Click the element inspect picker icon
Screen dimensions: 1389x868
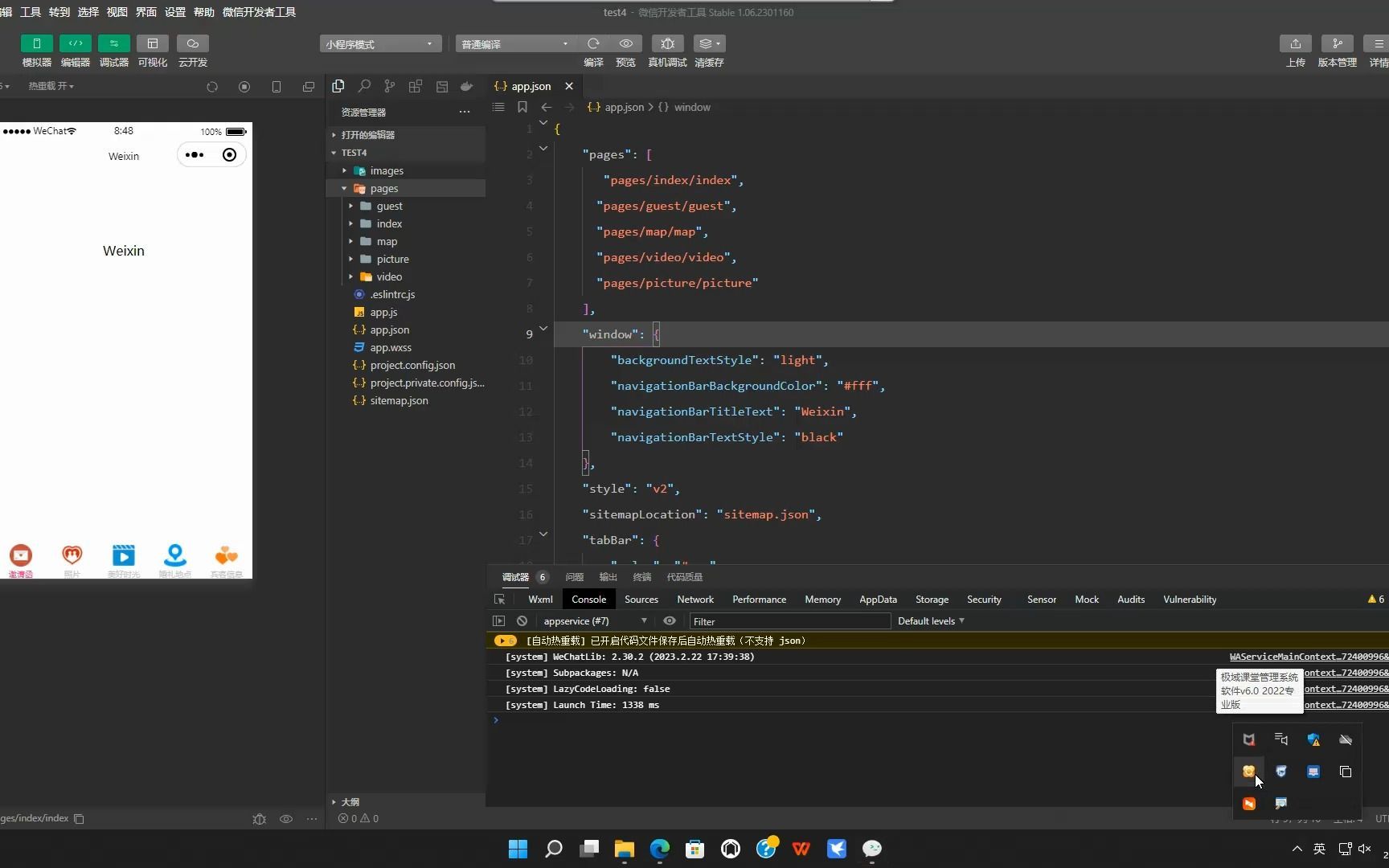499,600
